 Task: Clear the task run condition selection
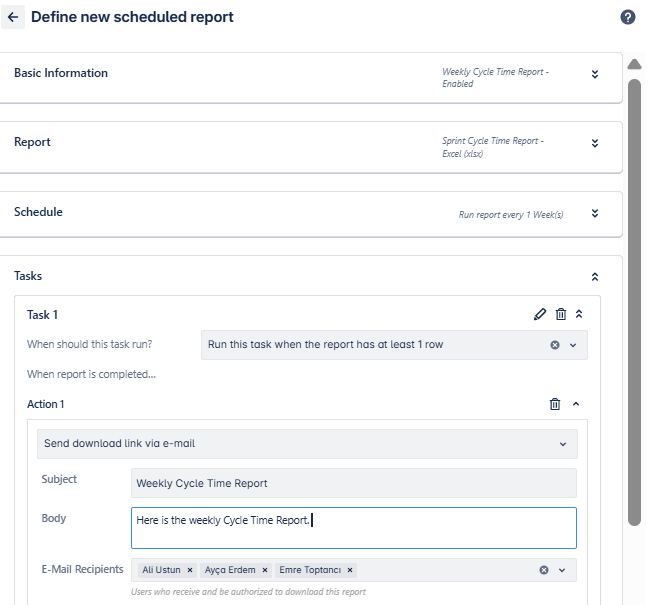tap(555, 345)
